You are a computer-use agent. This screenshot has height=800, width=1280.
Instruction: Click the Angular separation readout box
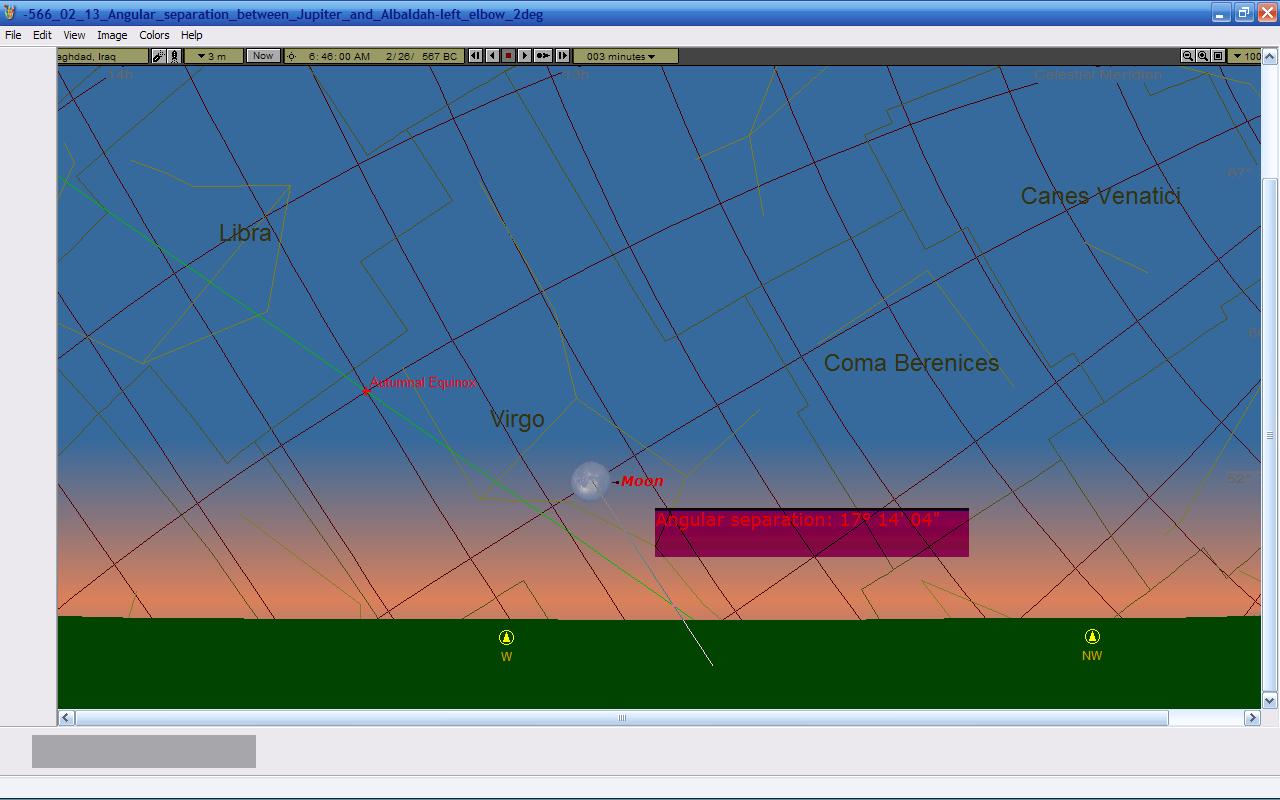click(812, 532)
